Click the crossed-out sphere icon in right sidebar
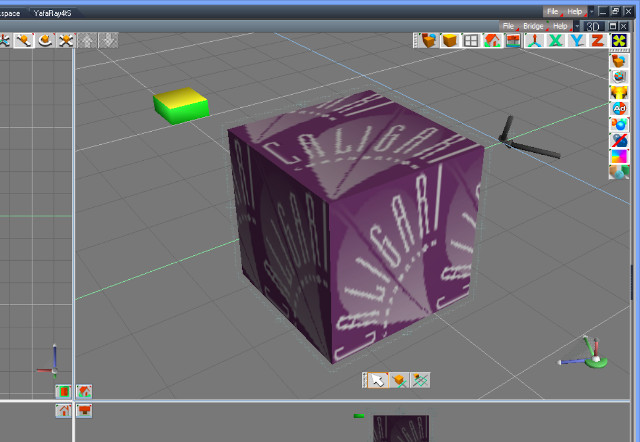The image size is (640, 442). click(x=619, y=140)
